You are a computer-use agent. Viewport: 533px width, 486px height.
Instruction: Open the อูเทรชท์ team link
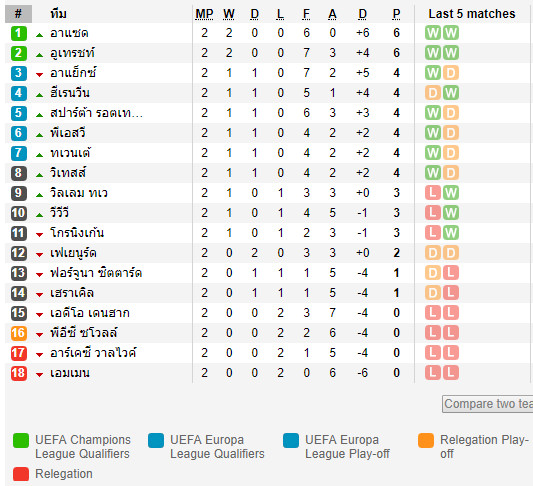pyautogui.click(x=72, y=53)
